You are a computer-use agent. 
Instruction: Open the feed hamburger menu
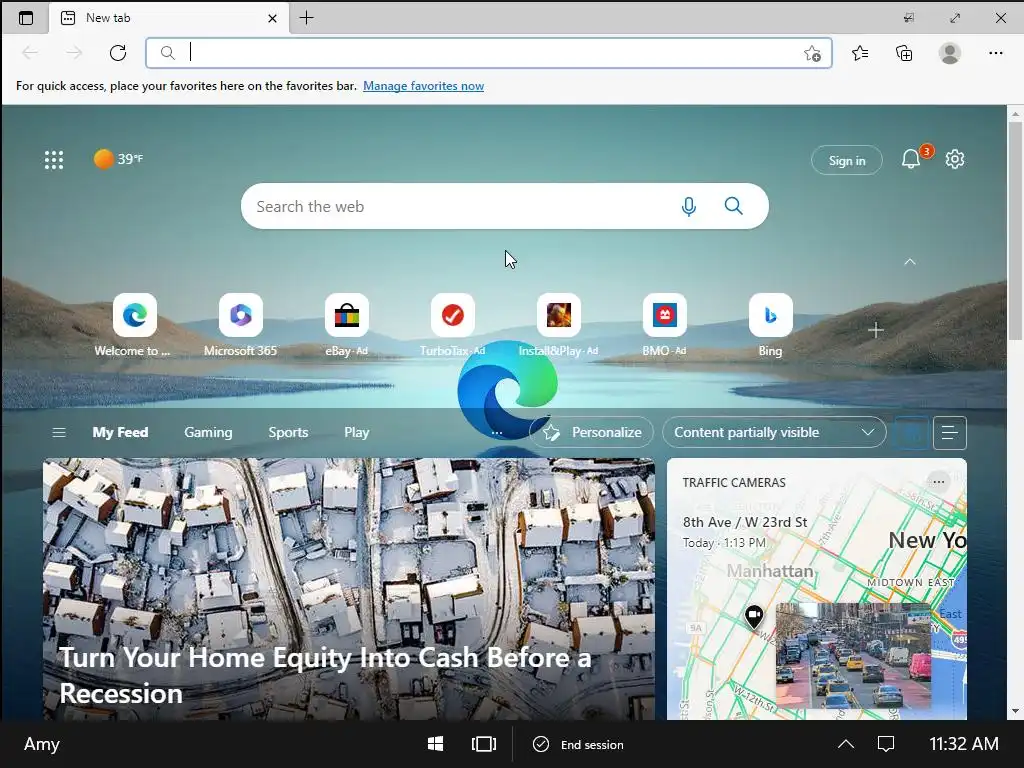click(59, 432)
